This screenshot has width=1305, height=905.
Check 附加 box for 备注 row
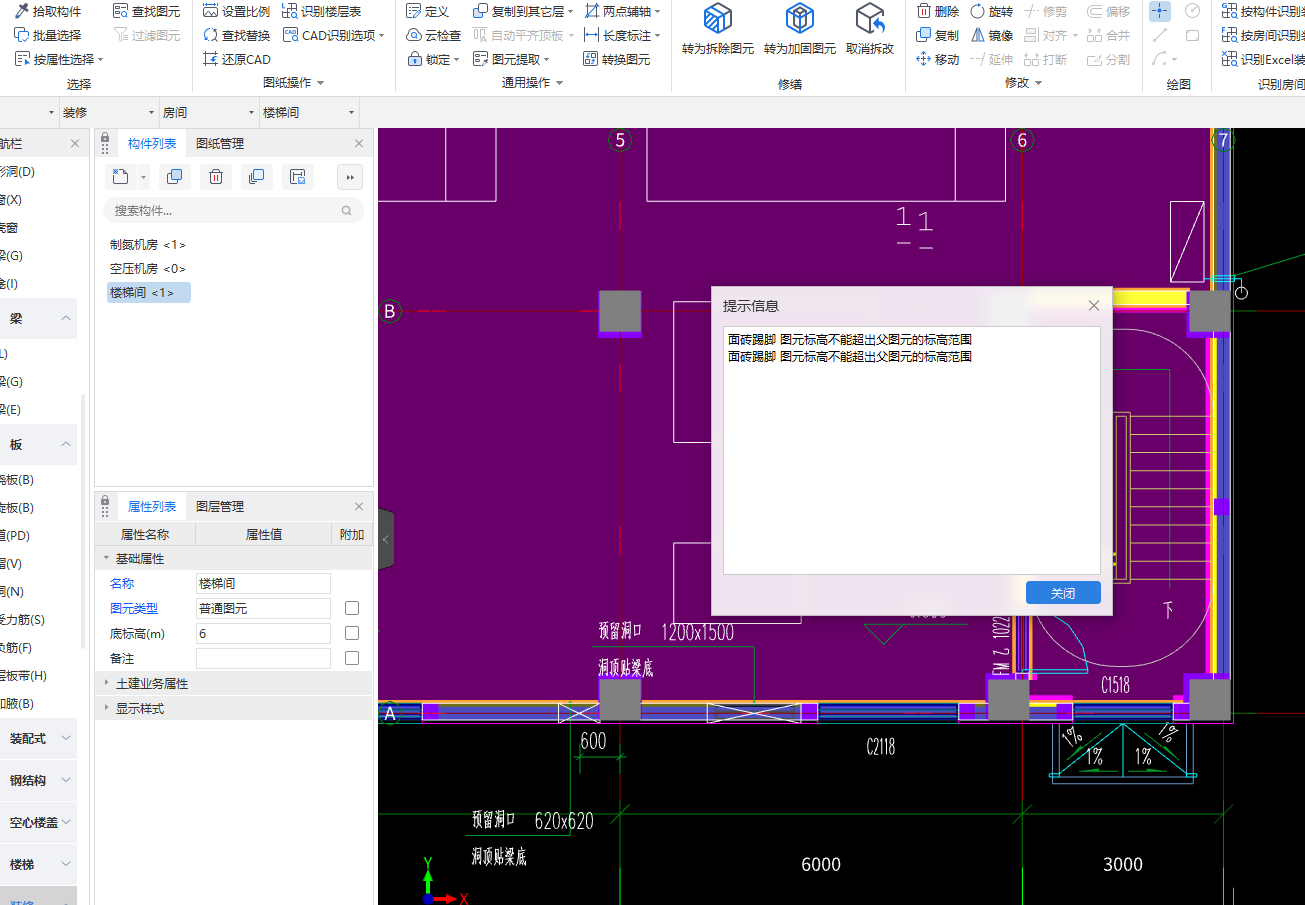tap(352, 658)
